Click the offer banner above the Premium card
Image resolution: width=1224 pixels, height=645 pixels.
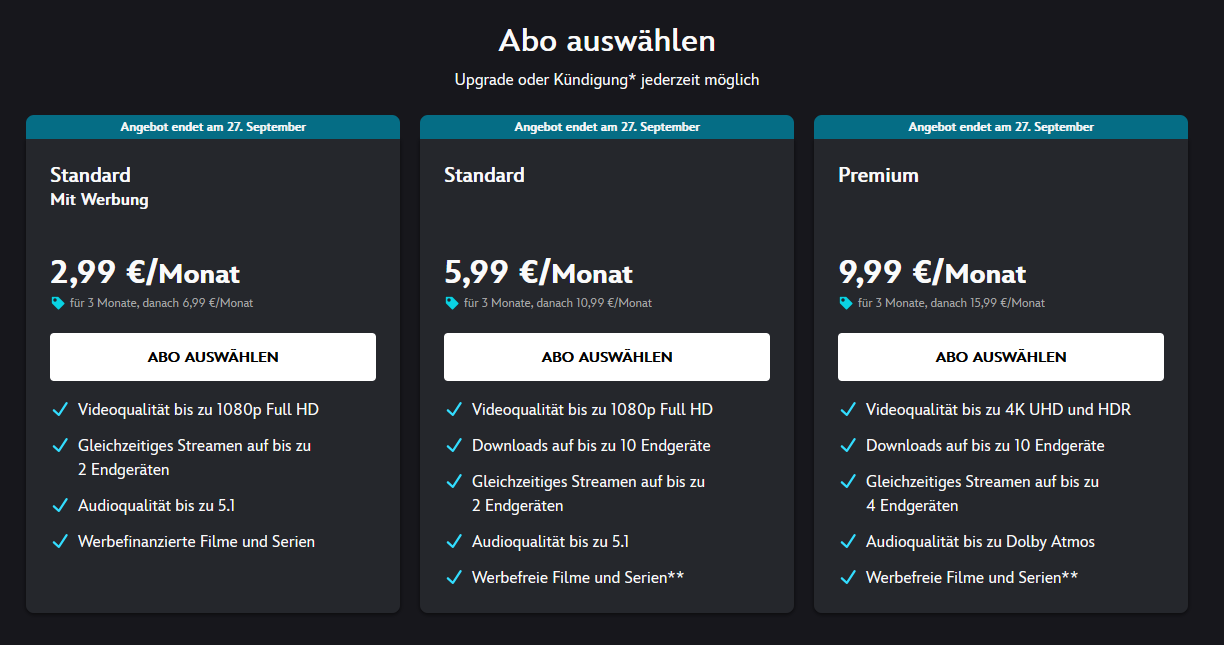click(x=1000, y=127)
